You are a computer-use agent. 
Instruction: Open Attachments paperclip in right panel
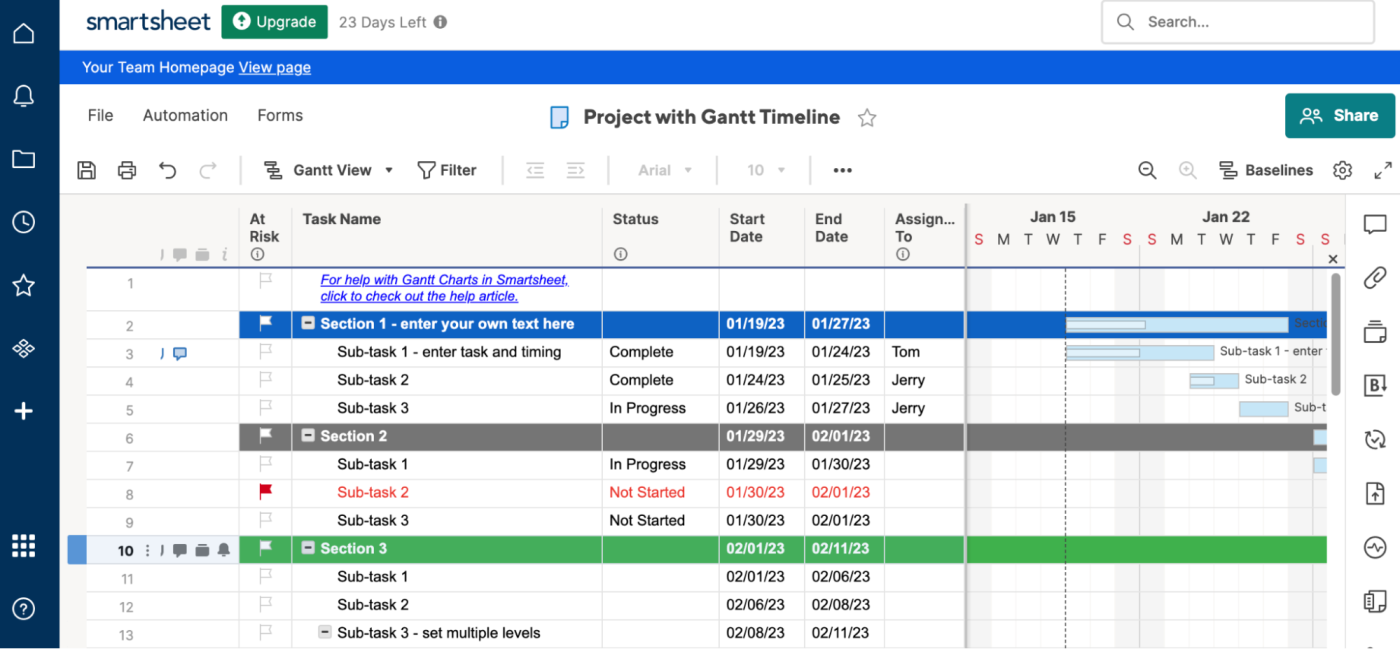[x=1374, y=277]
